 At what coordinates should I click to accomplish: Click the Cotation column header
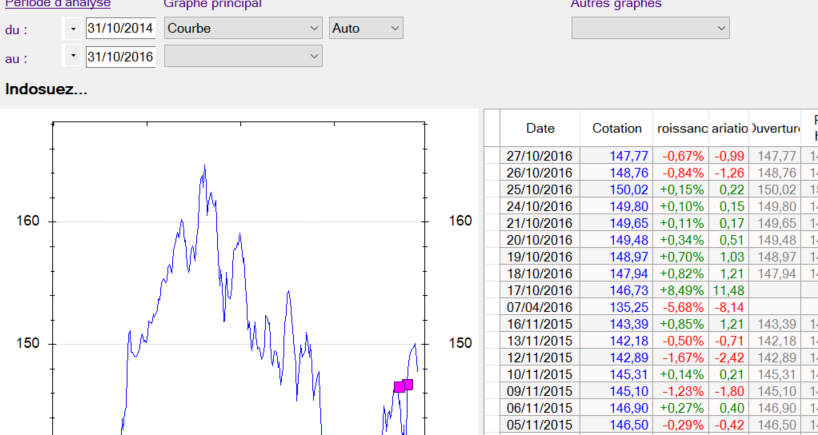click(x=617, y=128)
